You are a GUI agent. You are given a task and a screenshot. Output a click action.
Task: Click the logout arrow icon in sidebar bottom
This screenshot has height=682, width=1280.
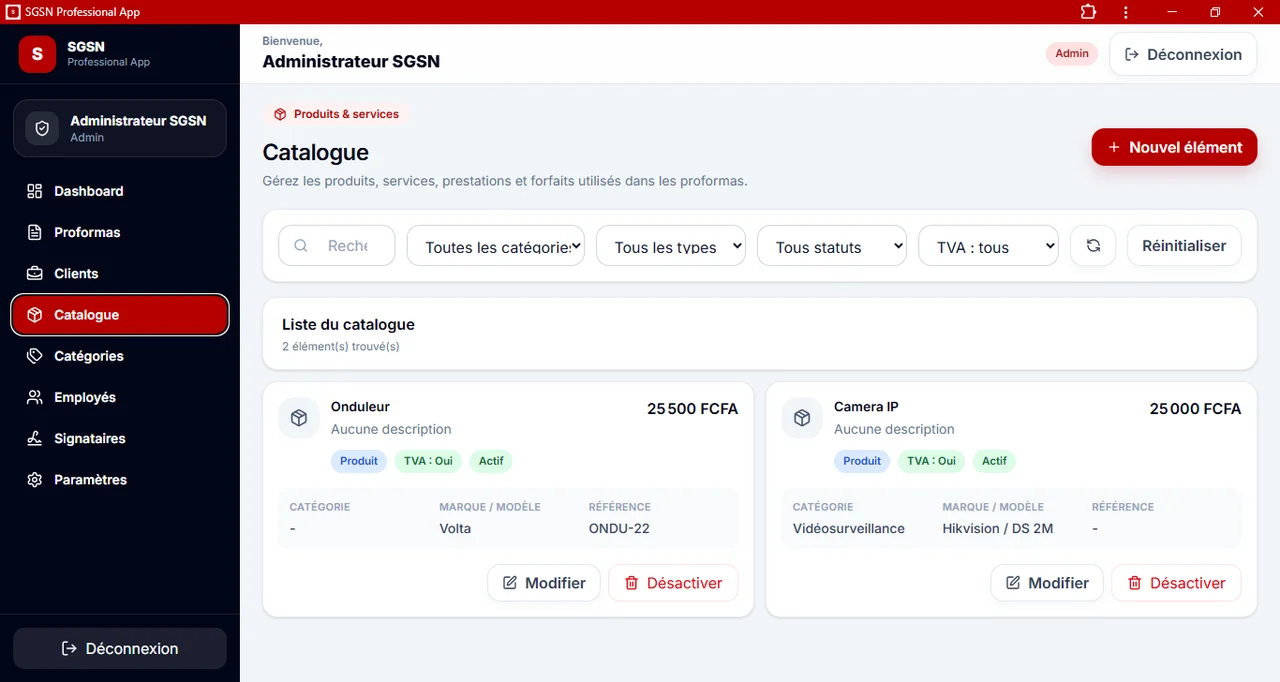69,649
